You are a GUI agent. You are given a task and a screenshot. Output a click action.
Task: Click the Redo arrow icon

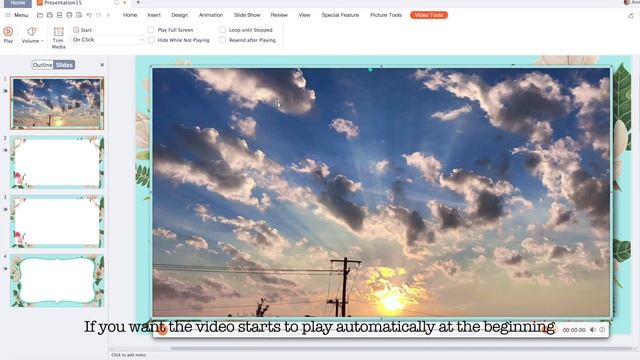(99, 15)
